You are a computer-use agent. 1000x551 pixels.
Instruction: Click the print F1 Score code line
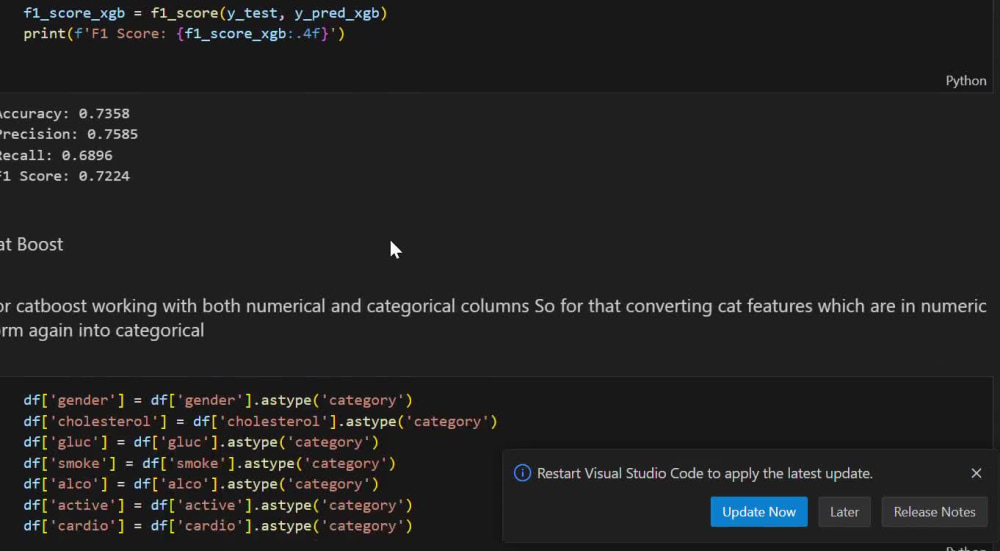pyautogui.click(x=184, y=34)
